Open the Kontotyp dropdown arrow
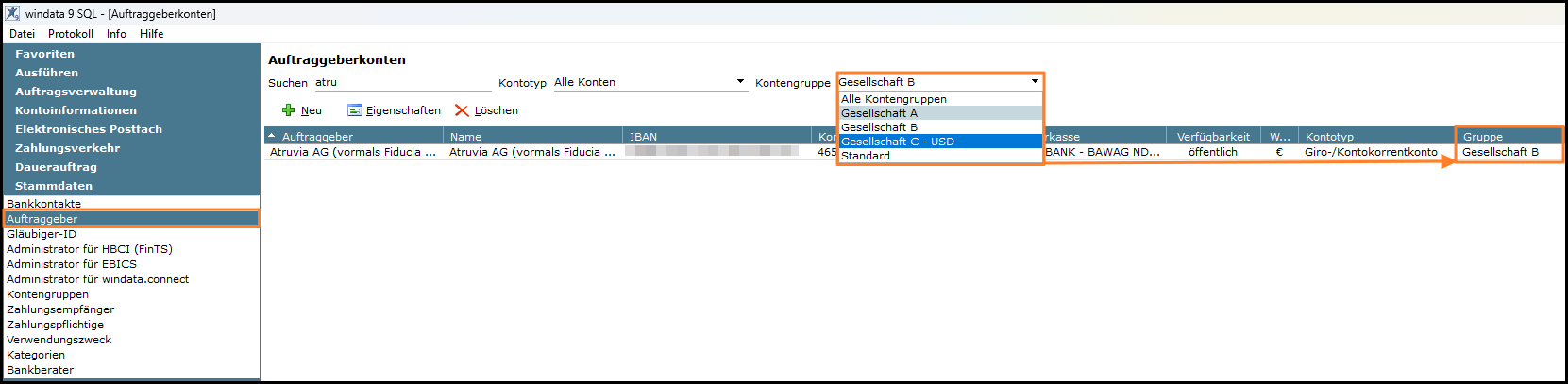The height and width of the screenshot is (384, 1568). point(740,82)
